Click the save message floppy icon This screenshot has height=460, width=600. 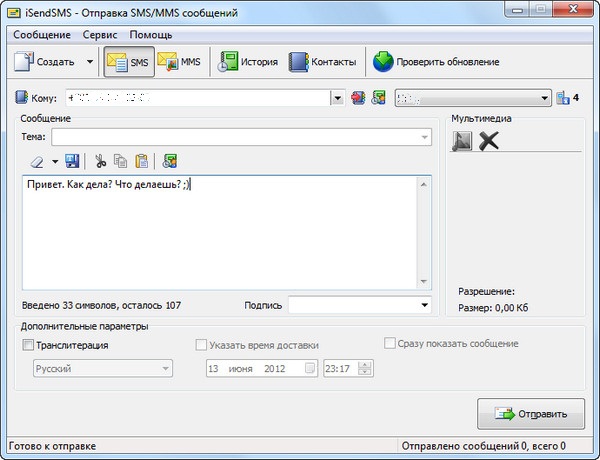point(72,160)
